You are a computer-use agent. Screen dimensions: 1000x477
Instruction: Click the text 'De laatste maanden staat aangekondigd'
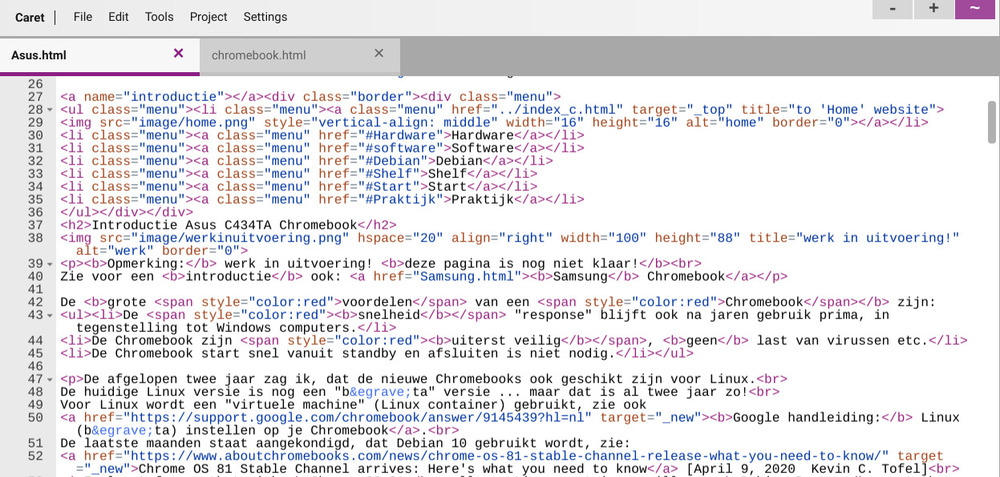205,443
